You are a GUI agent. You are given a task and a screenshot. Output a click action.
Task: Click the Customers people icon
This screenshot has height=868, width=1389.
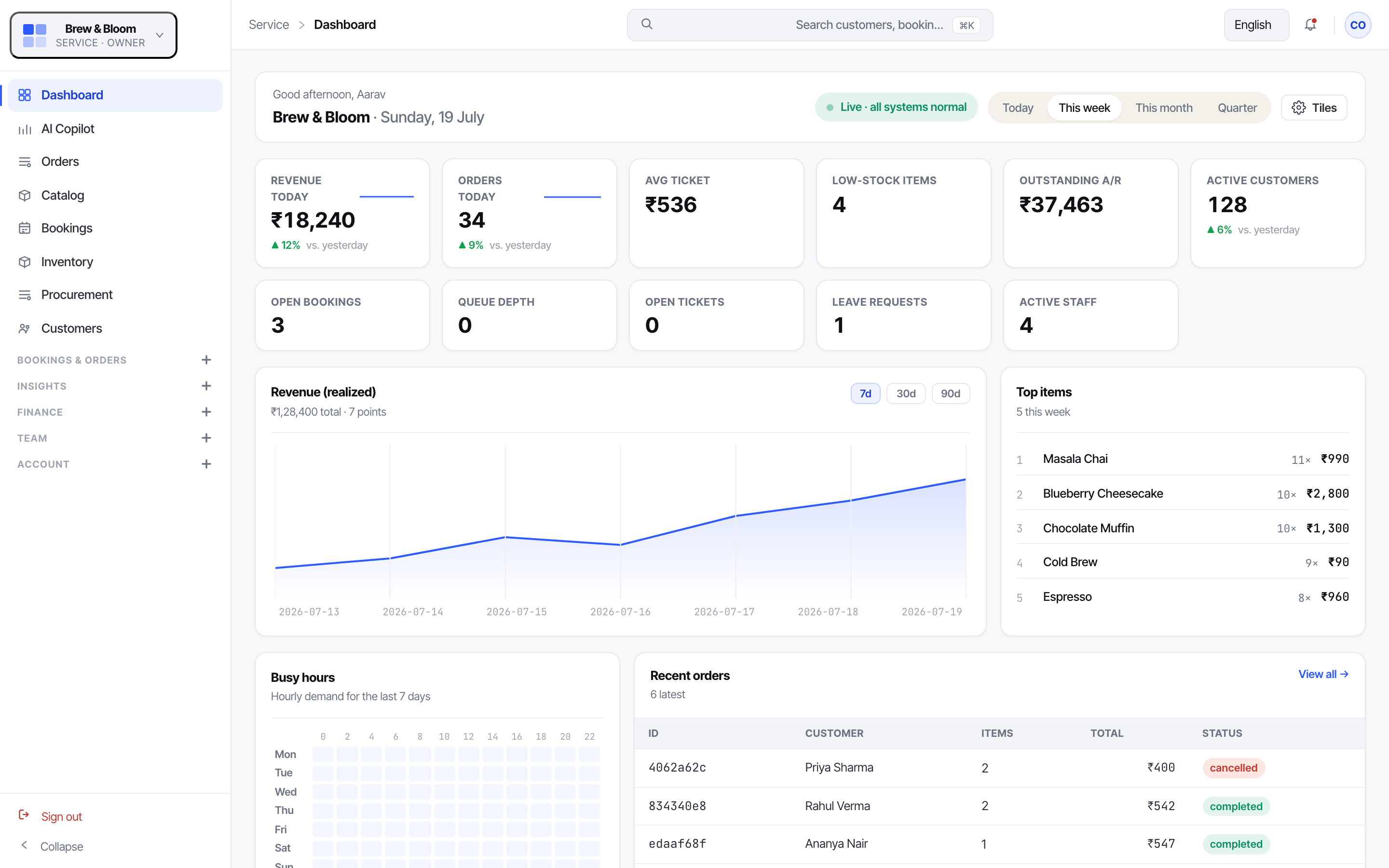(24, 328)
